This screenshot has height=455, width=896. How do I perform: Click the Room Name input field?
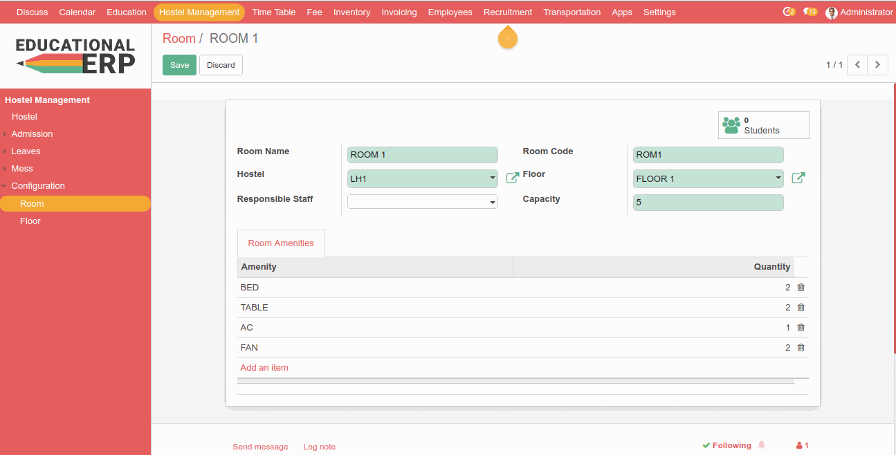[x=421, y=155]
